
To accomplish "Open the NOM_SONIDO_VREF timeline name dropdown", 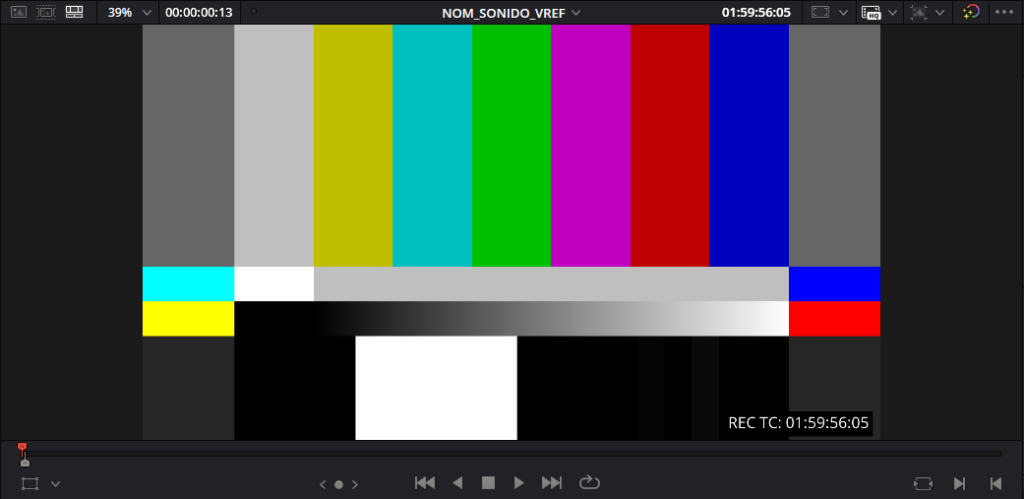I will tap(511, 12).
